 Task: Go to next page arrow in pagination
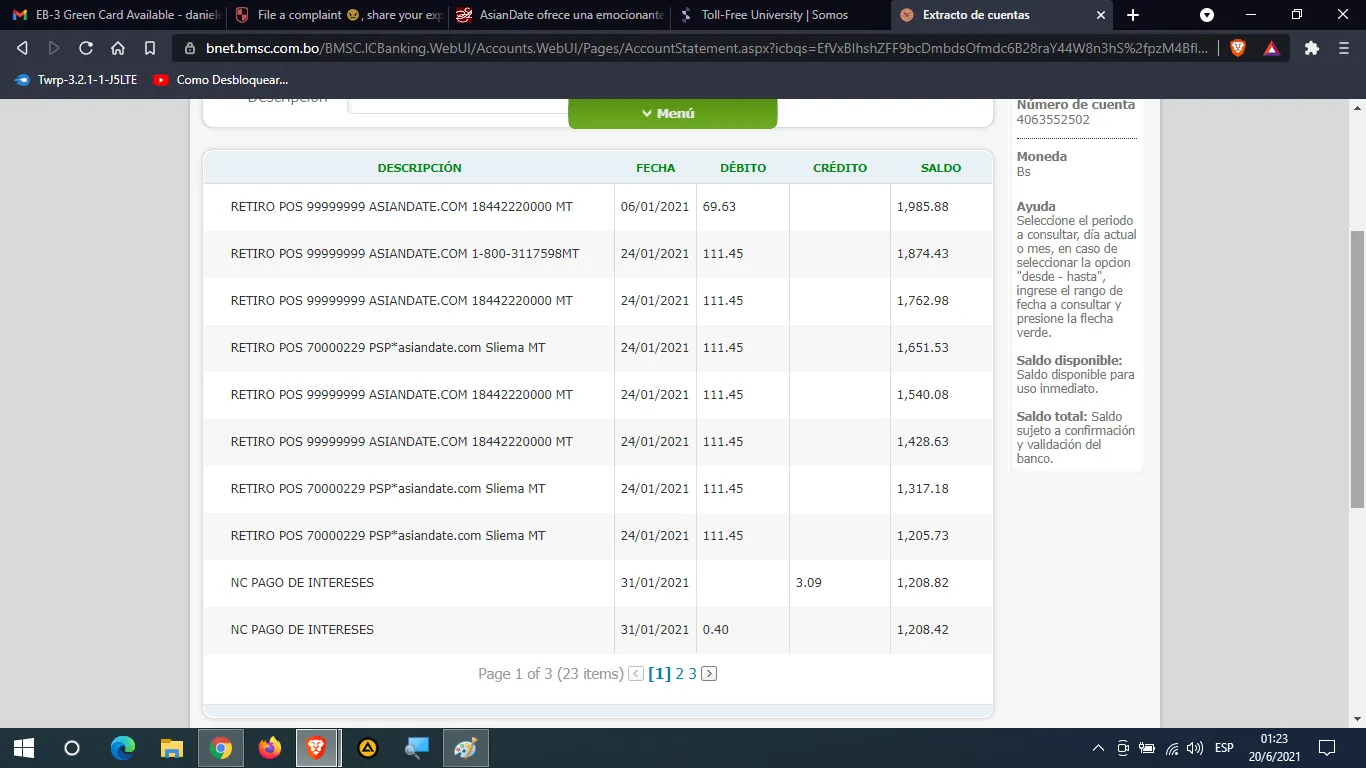point(709,674)
